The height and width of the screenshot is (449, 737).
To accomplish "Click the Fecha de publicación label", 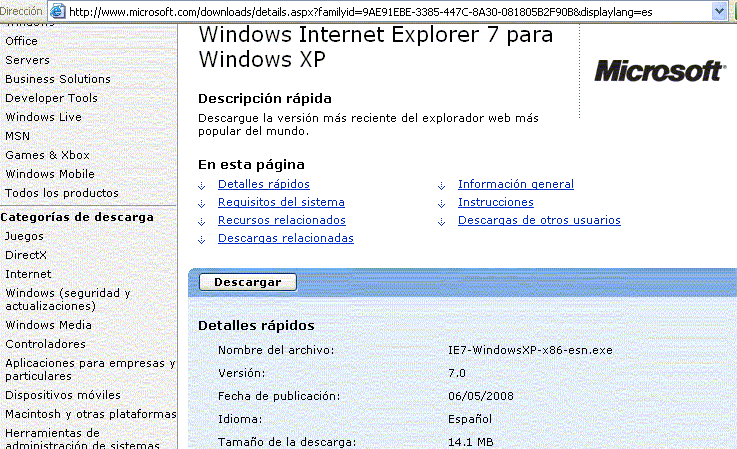I will 279,396.
